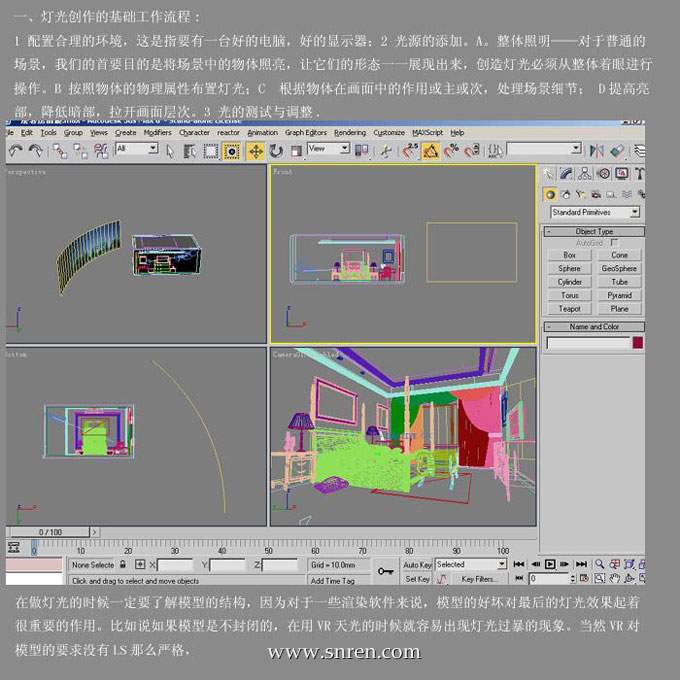Select the Lights category icon
680x680 pixels.
click(581, 195)
